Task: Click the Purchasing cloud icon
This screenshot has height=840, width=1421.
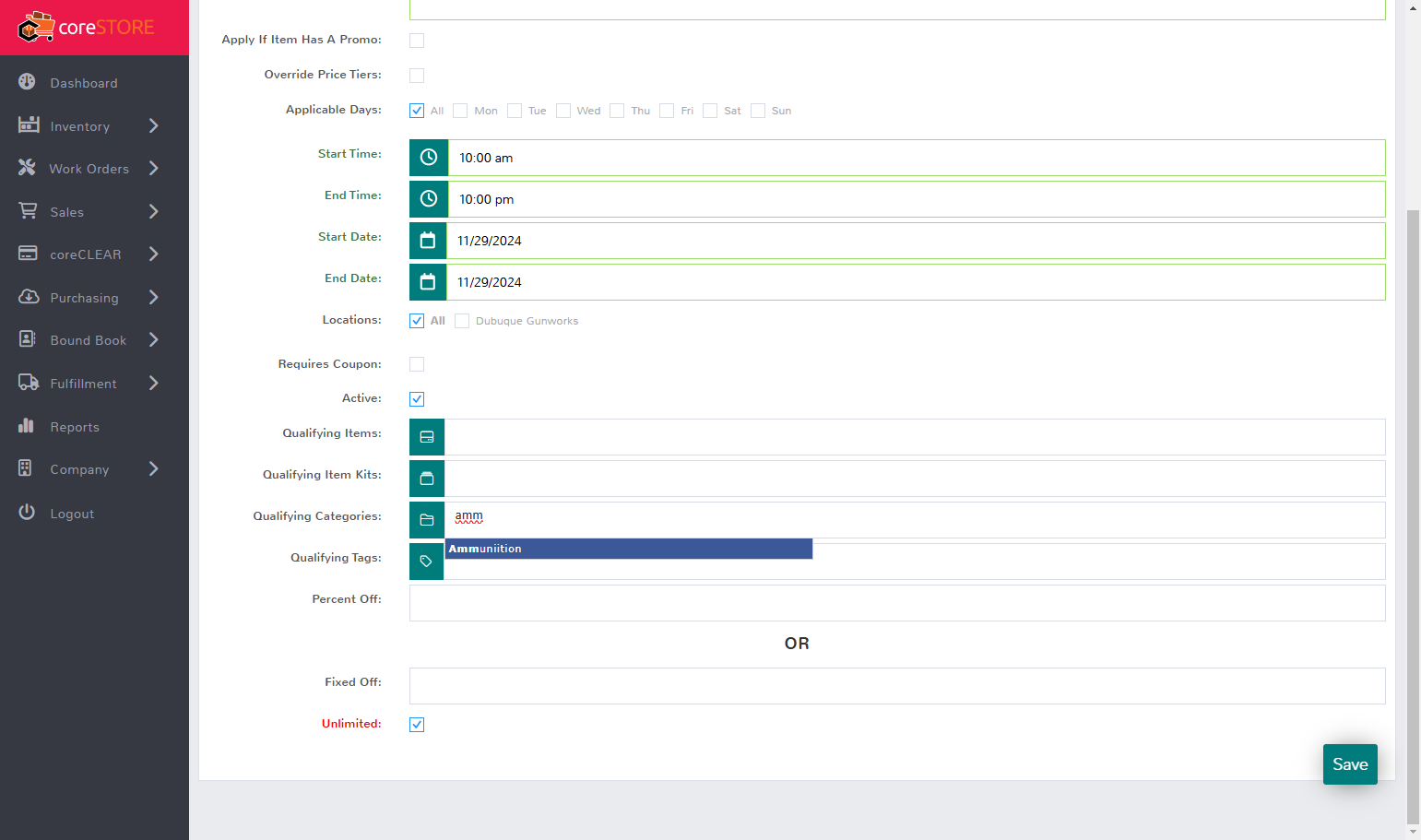Action: coord(29,297)
